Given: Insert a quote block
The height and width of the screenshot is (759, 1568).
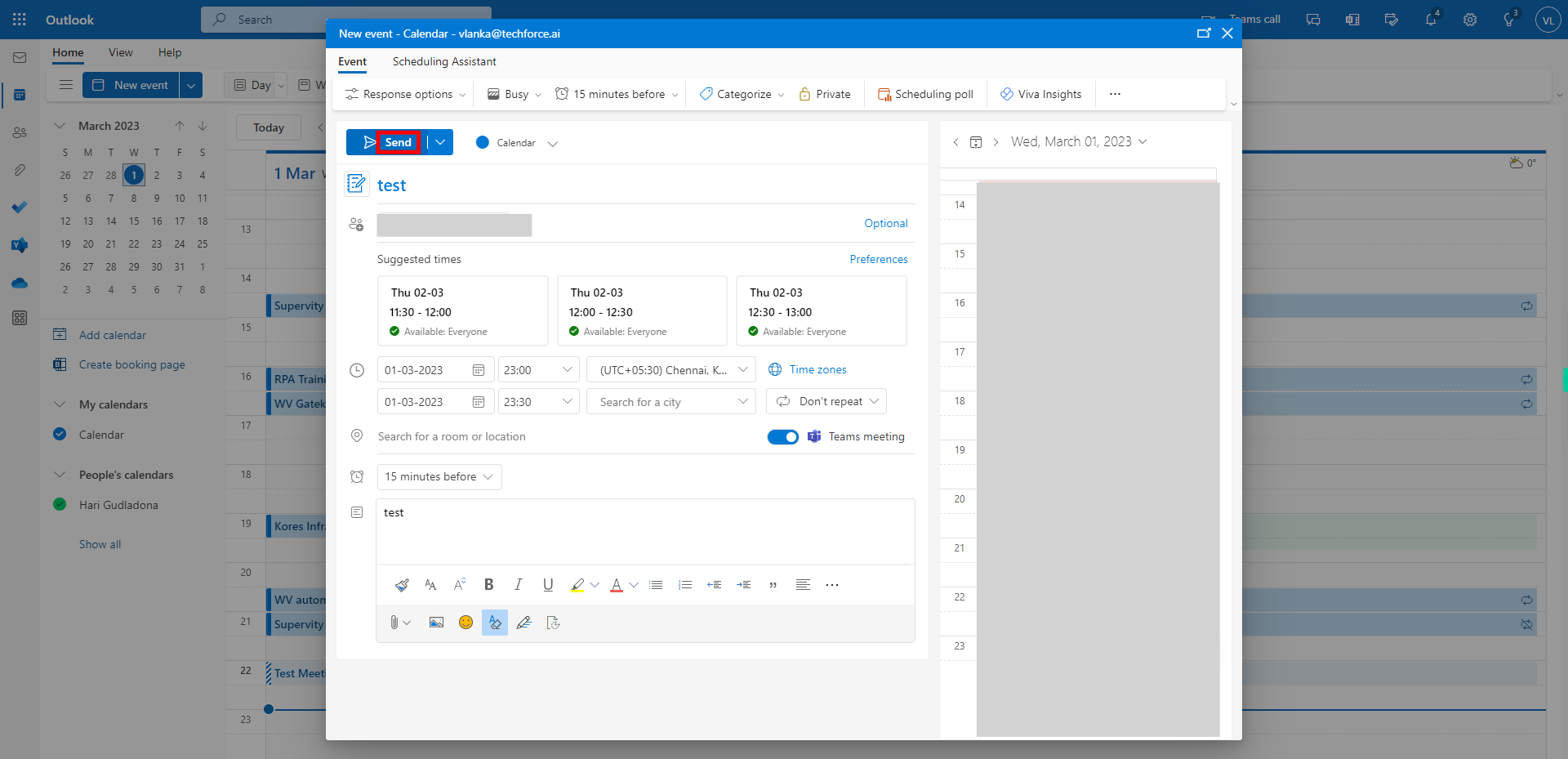Looking at the screenshot, I should click(773, 585).
